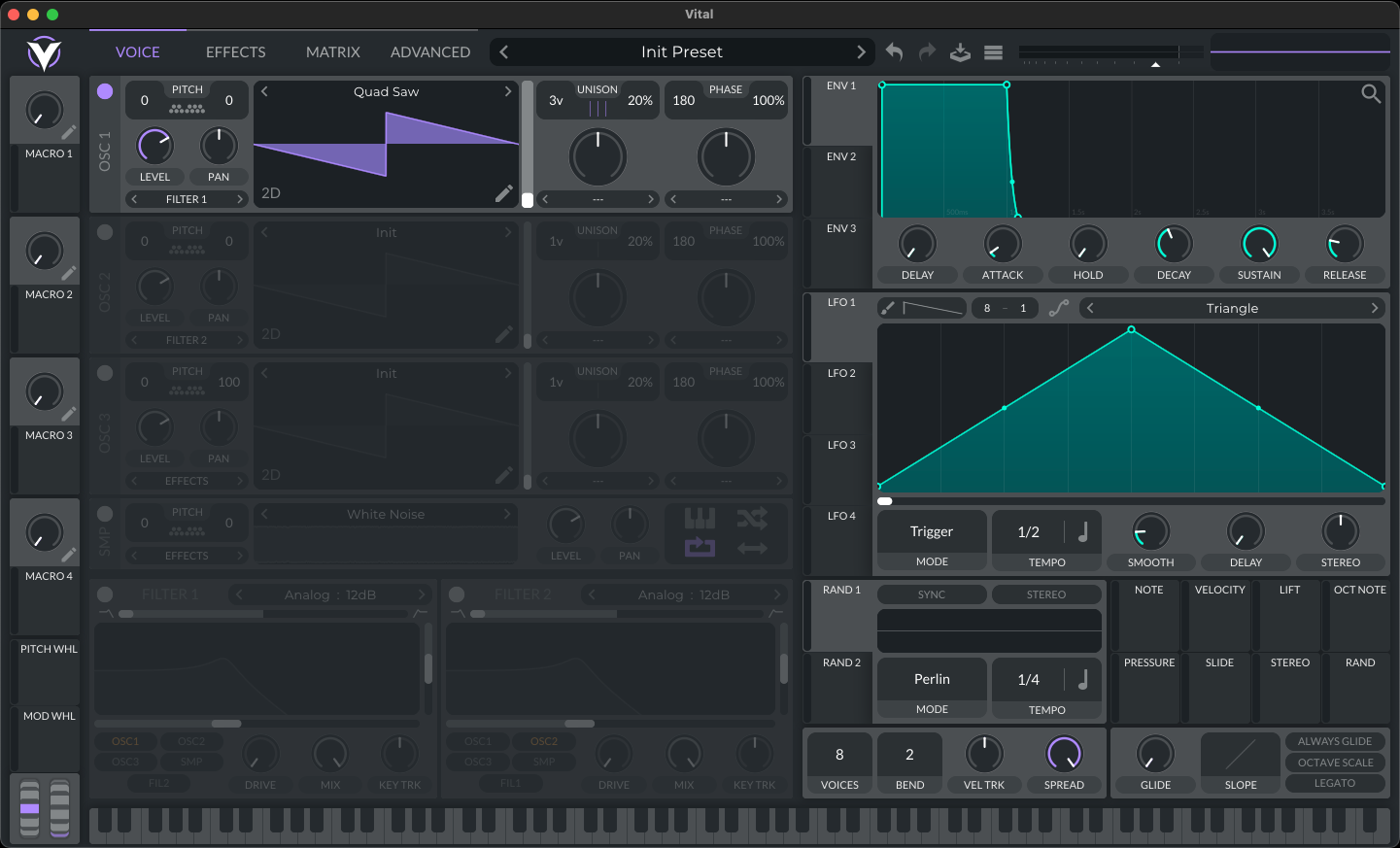Click the envelope zoom magnifier icon

click(x=1371, y=93)
